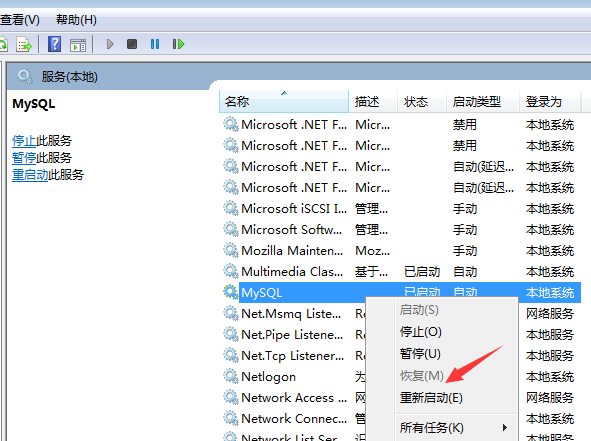Select the Net.Tcp Listener... service
591x441 pixels.
point(292,356)
